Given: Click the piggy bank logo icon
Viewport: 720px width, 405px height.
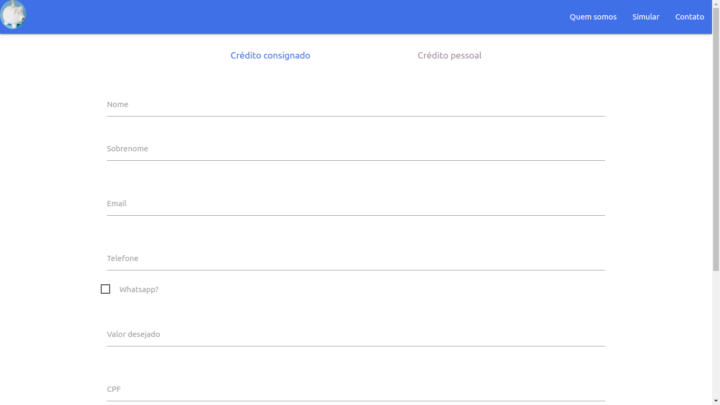Looking at the screenshot, I should pyautogui.click(x=14, y=15).
